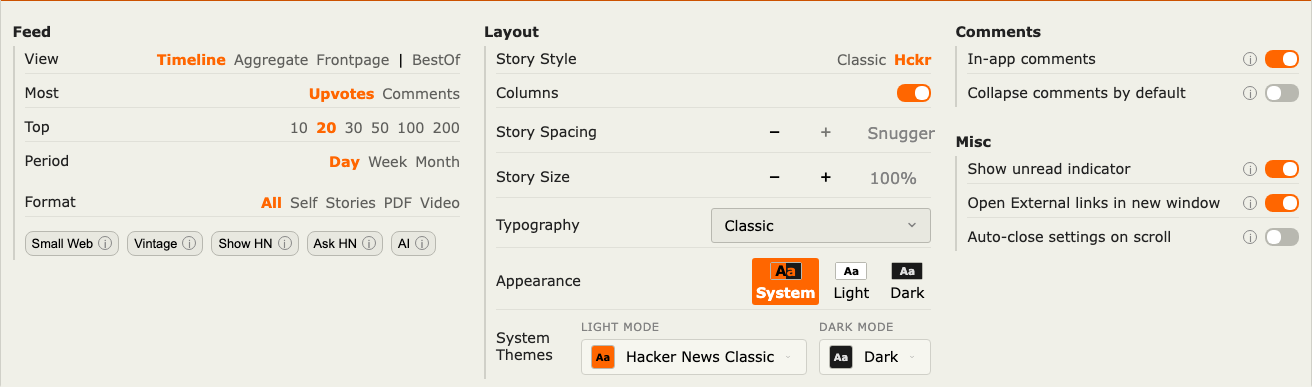Select Hckr story style

[x=913, y=60]
